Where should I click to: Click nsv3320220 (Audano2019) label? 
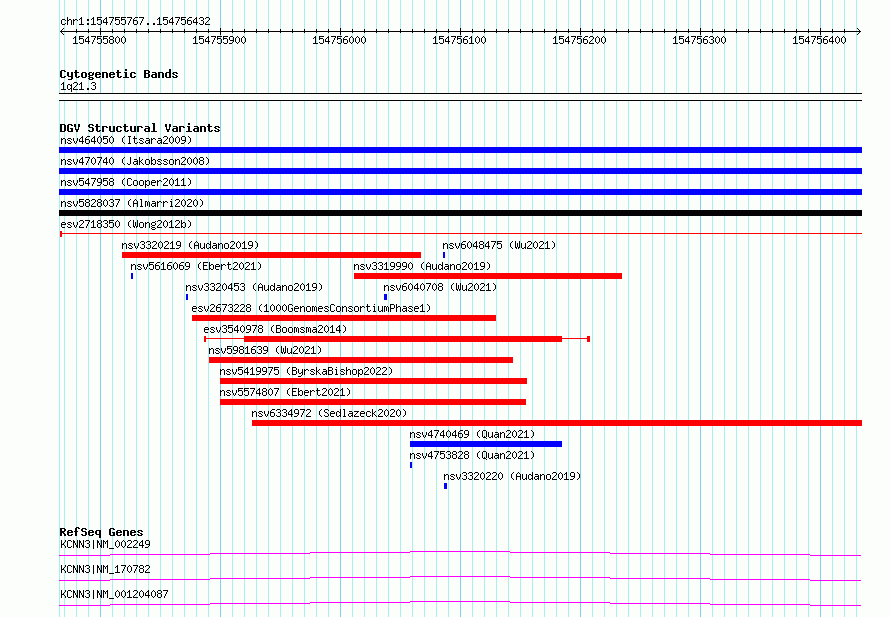pos(512,476)
